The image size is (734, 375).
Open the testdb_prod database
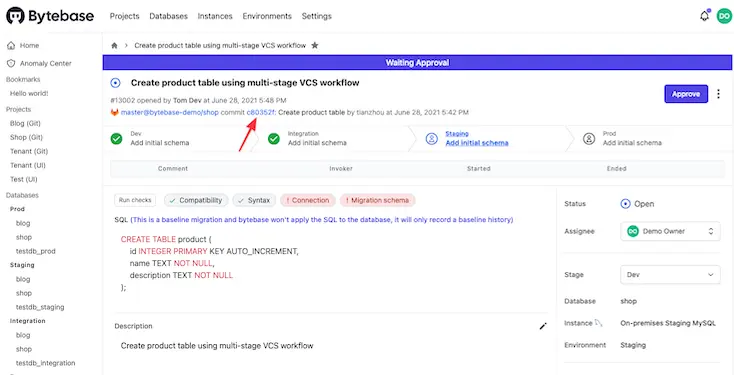click(x=36, y=251)
